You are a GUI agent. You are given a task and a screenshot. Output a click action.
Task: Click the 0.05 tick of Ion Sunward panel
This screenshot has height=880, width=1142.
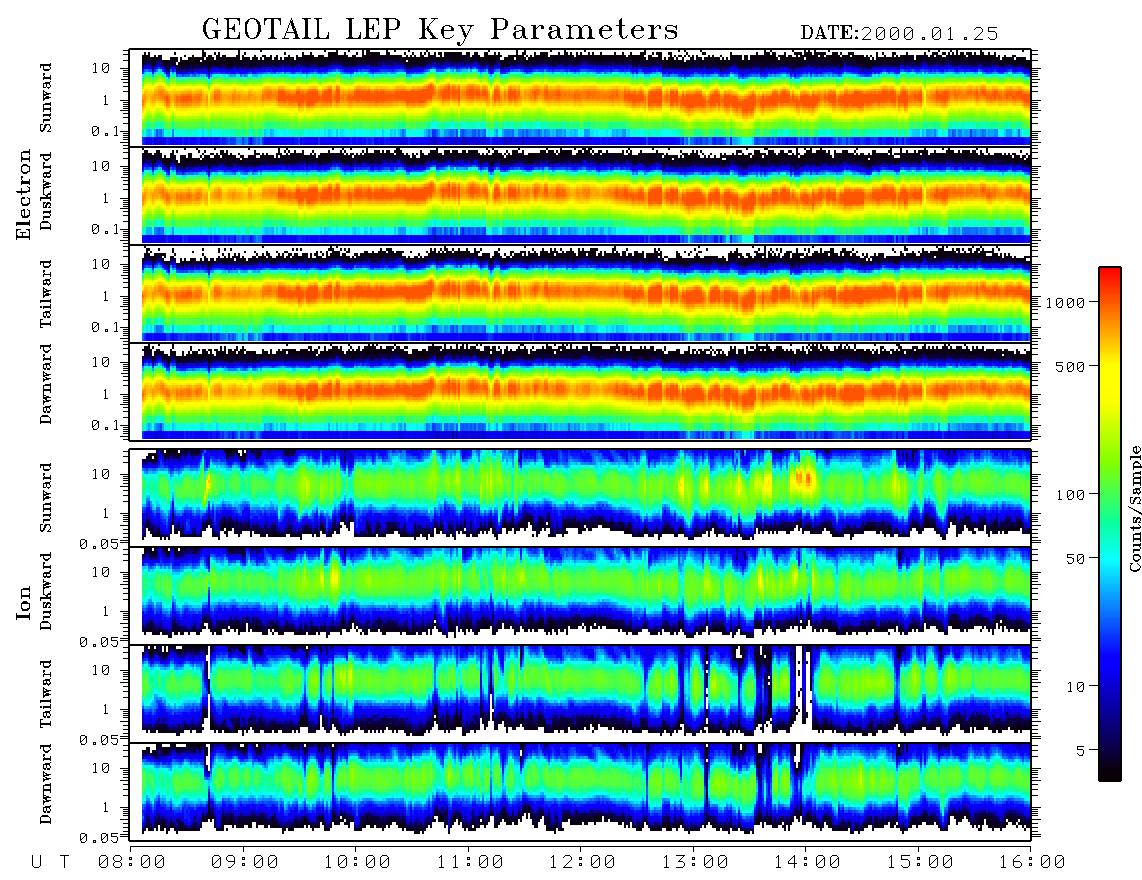click(x=99, y=544)
